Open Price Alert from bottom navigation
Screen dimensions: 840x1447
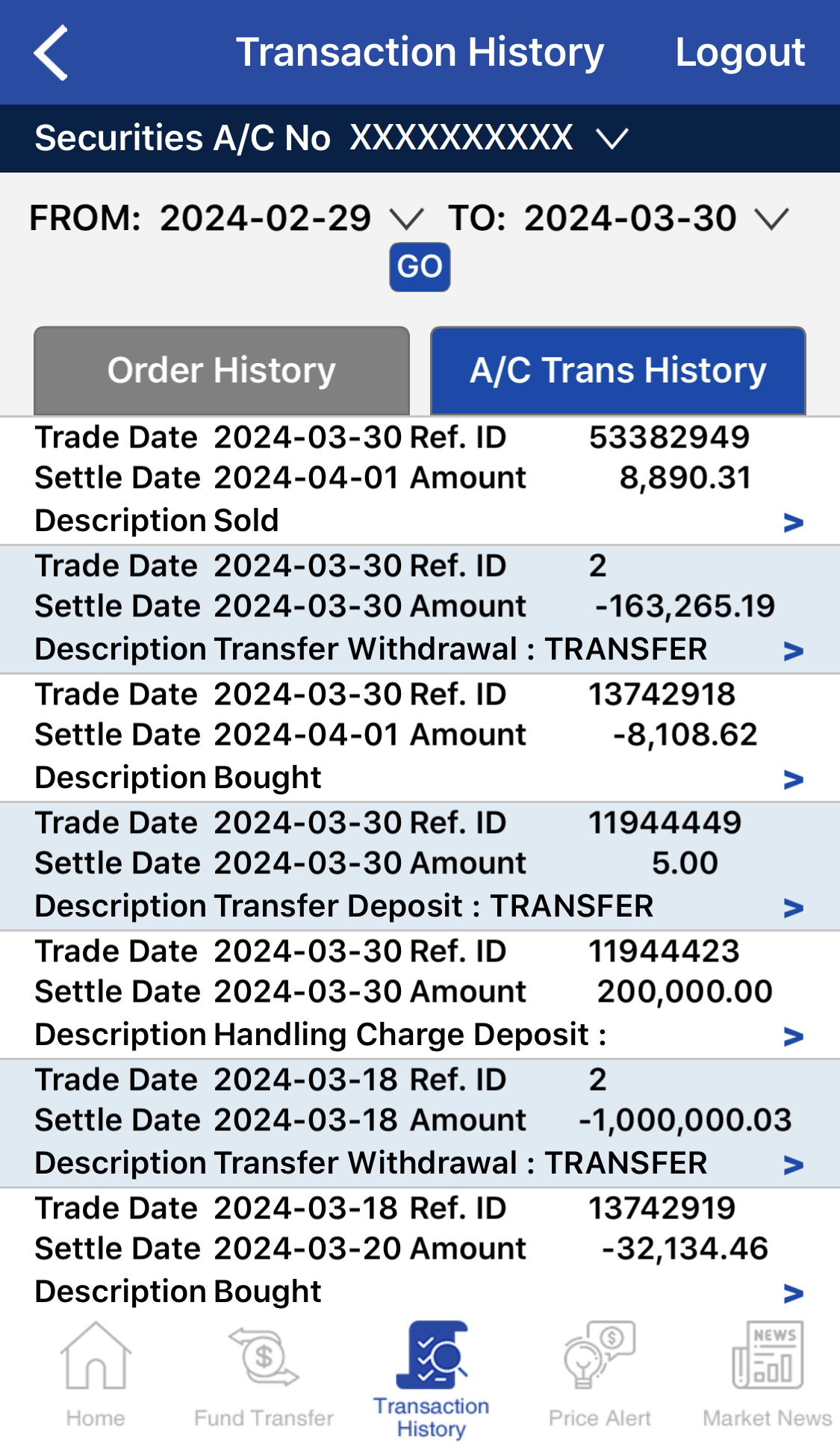point(600,1375)
